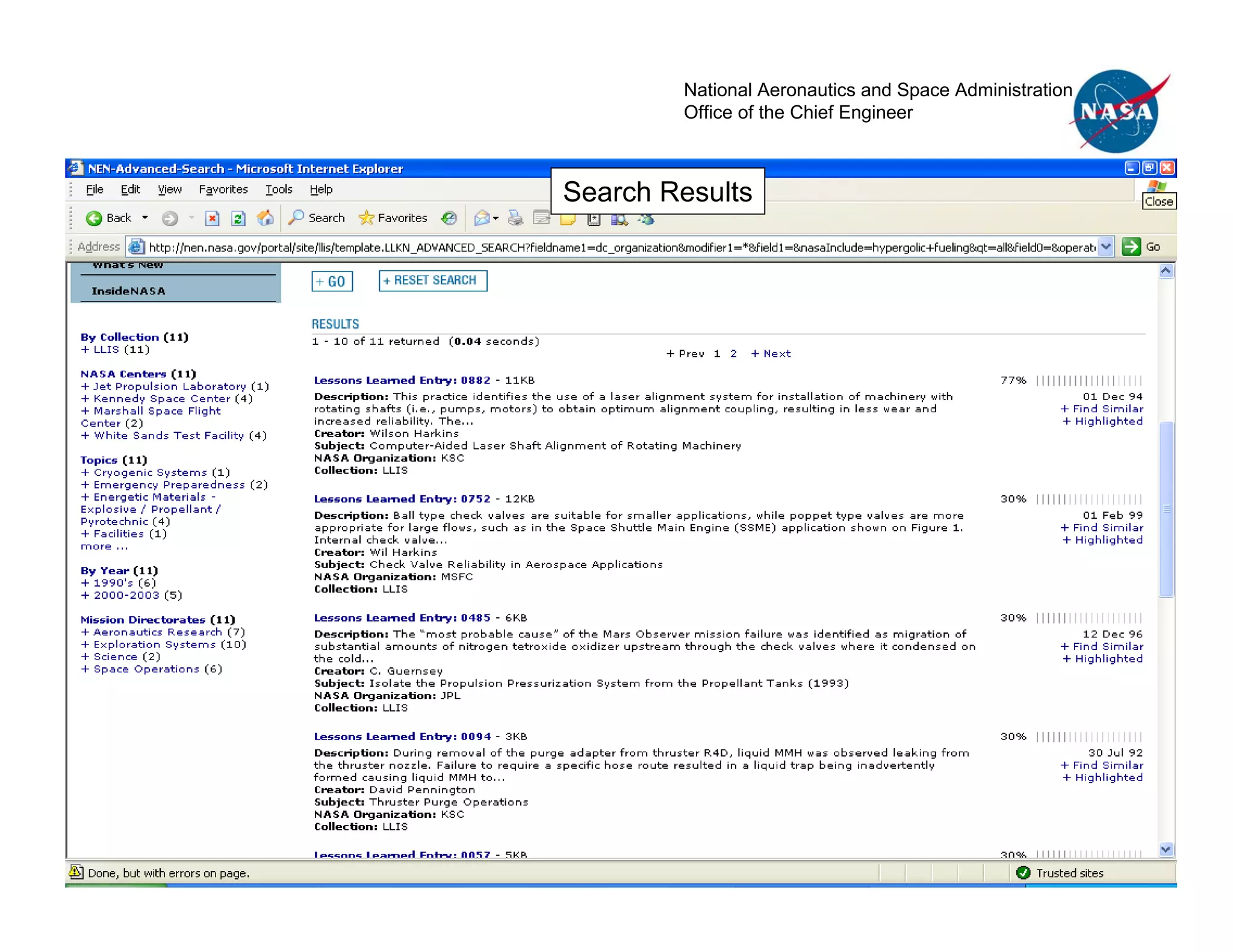Click the Trusted sites checkmark icon
The image size is (1233, 952).
click(1023, 873)
